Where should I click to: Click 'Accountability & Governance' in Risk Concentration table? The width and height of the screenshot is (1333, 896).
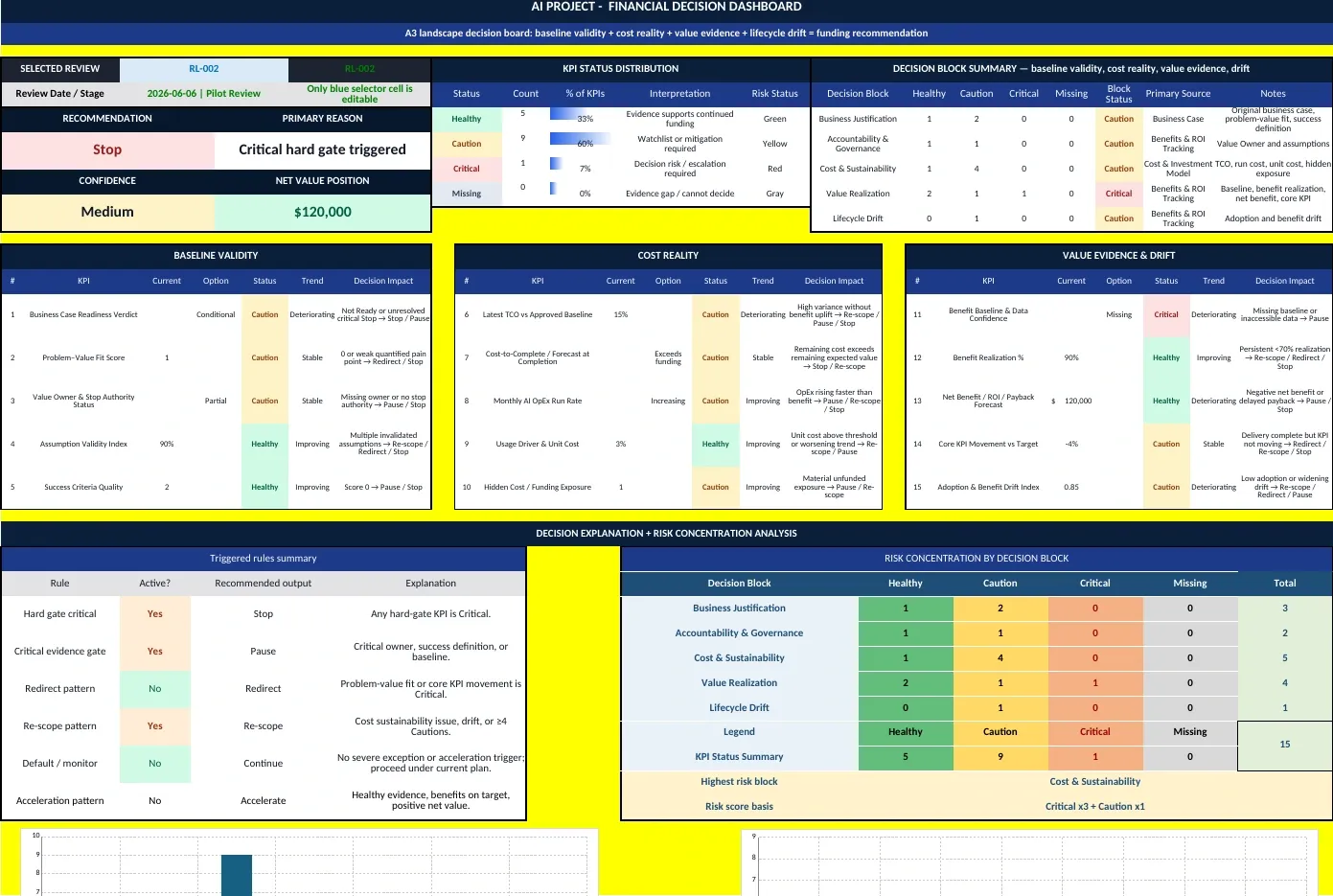click(739, 633)
